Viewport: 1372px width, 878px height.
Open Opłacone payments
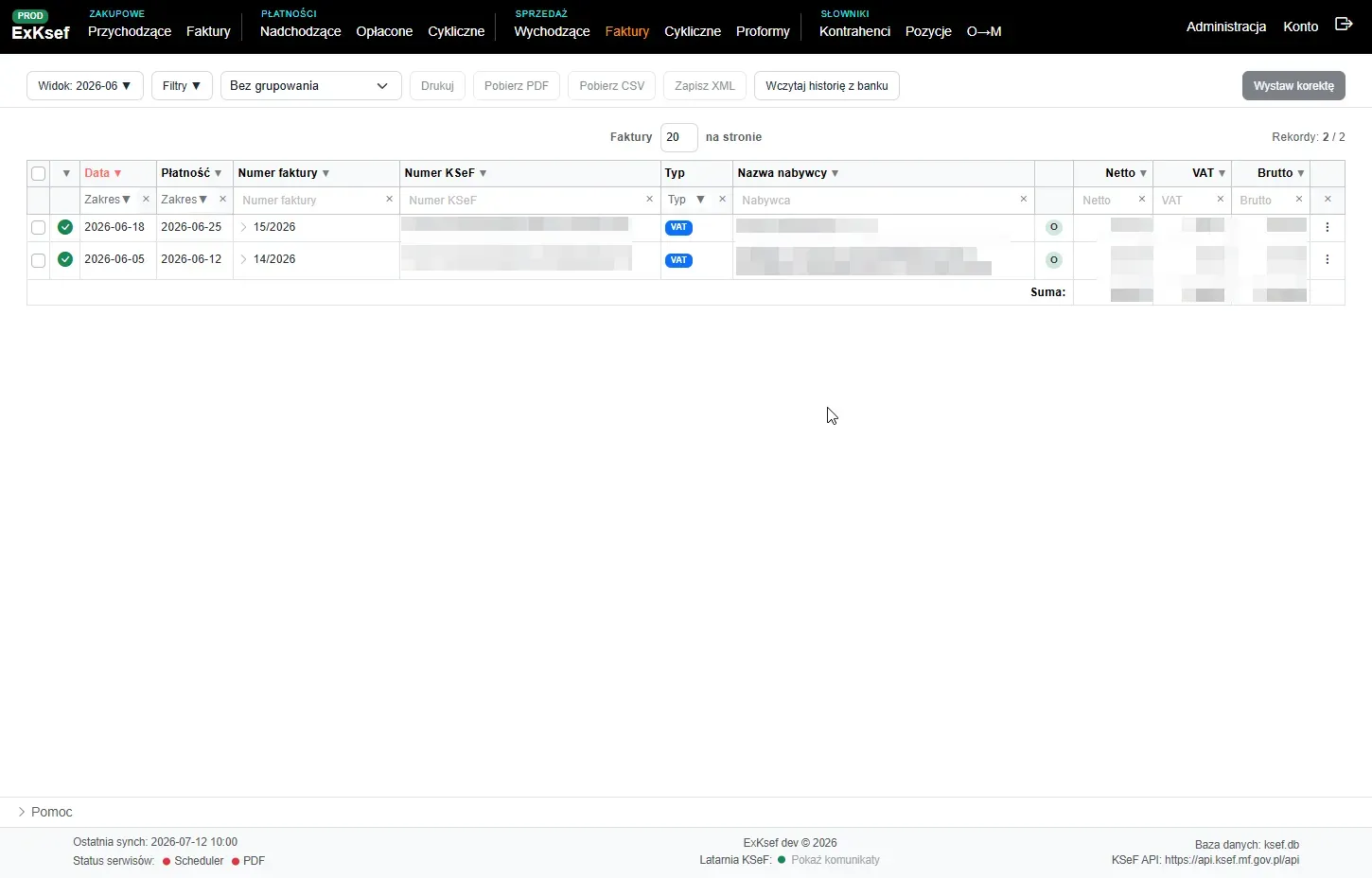[x=384, y=31]
